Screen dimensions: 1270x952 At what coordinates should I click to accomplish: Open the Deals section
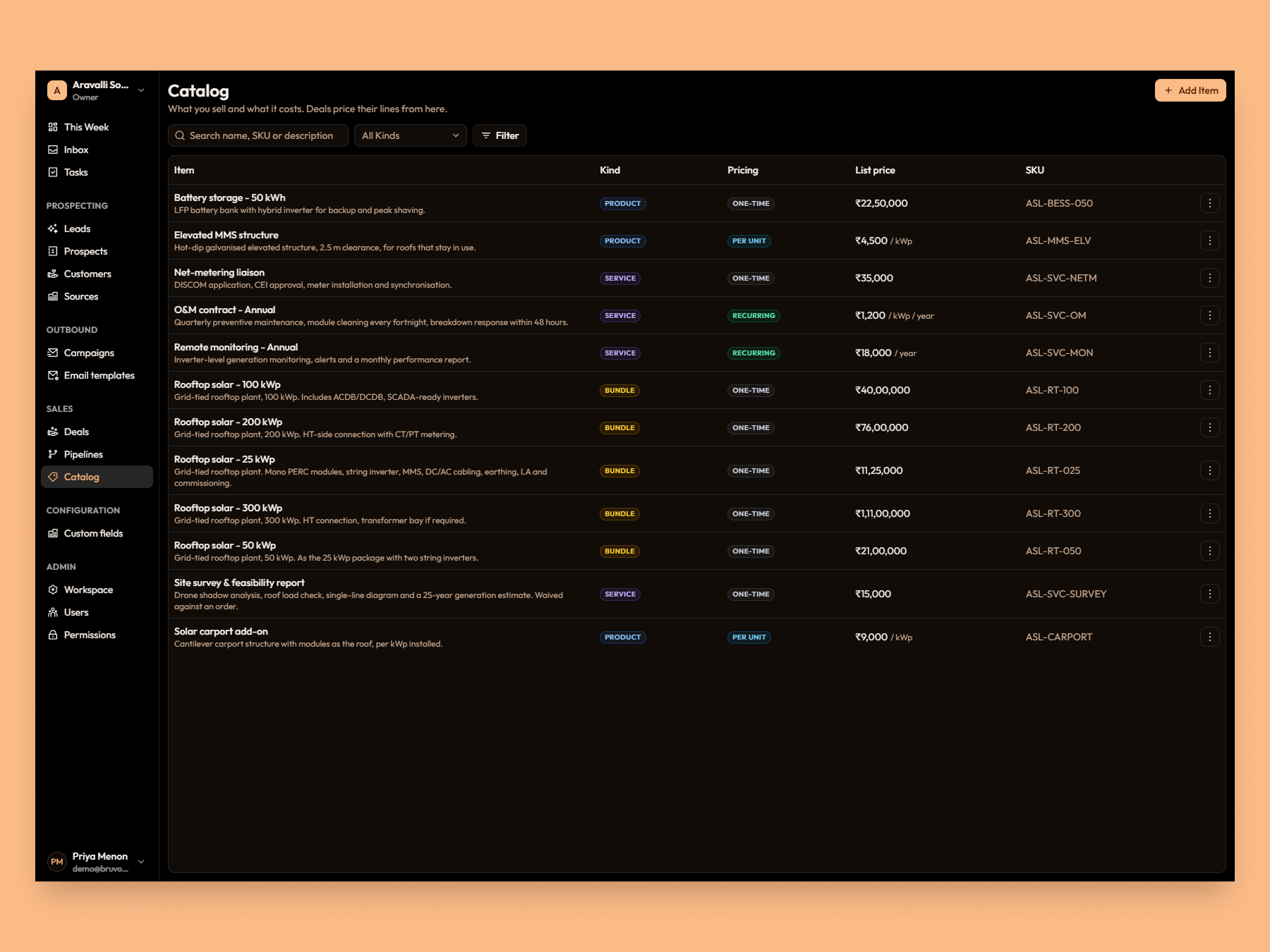(97, 432)
